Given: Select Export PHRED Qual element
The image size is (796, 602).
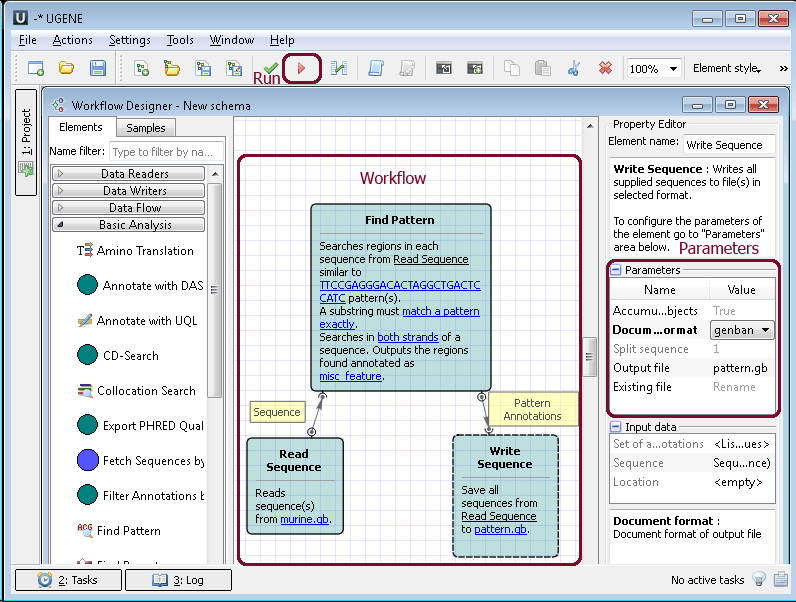Looking at the screenshot, I should (x=141, y=425).
